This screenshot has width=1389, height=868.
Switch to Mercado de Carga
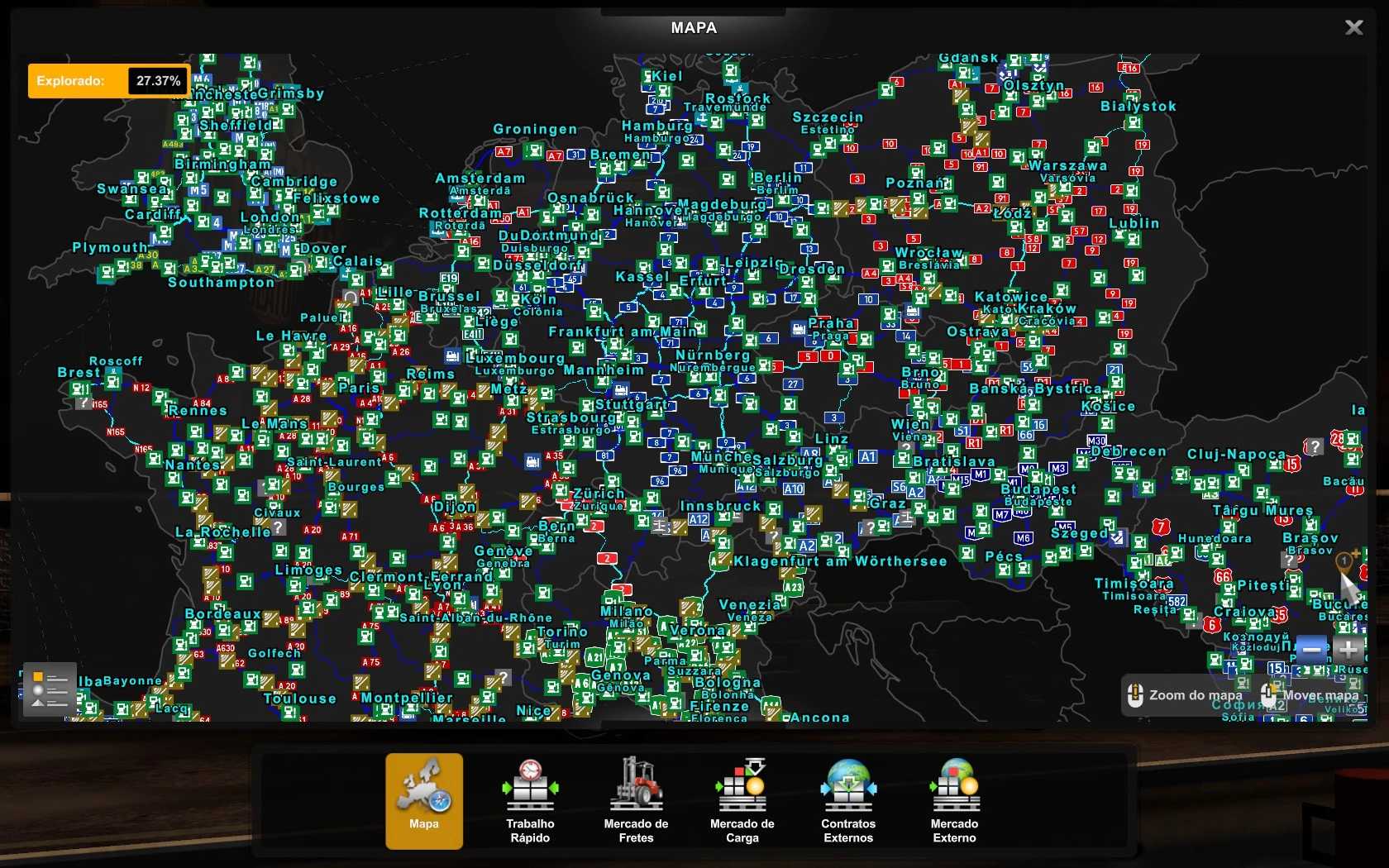[x=742, y=800]
